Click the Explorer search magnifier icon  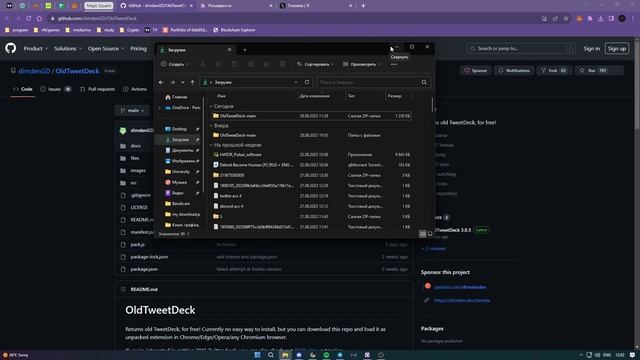click(424, 82)
